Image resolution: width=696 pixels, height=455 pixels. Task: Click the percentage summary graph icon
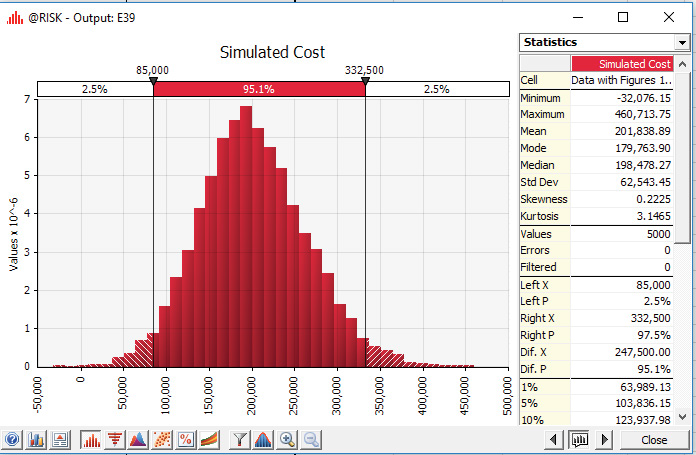click(185, 440)
